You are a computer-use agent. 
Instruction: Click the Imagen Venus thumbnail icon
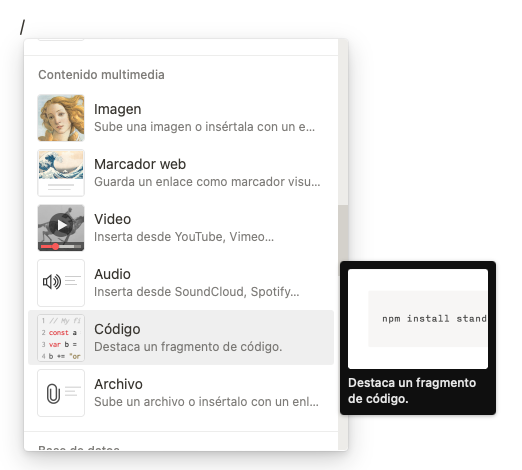(61, 118)
